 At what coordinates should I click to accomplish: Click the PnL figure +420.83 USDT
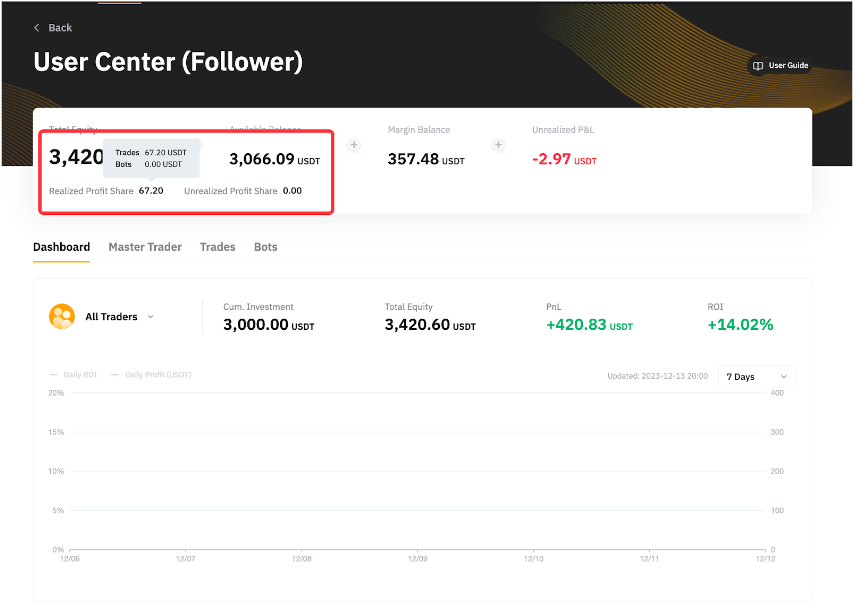589,325
